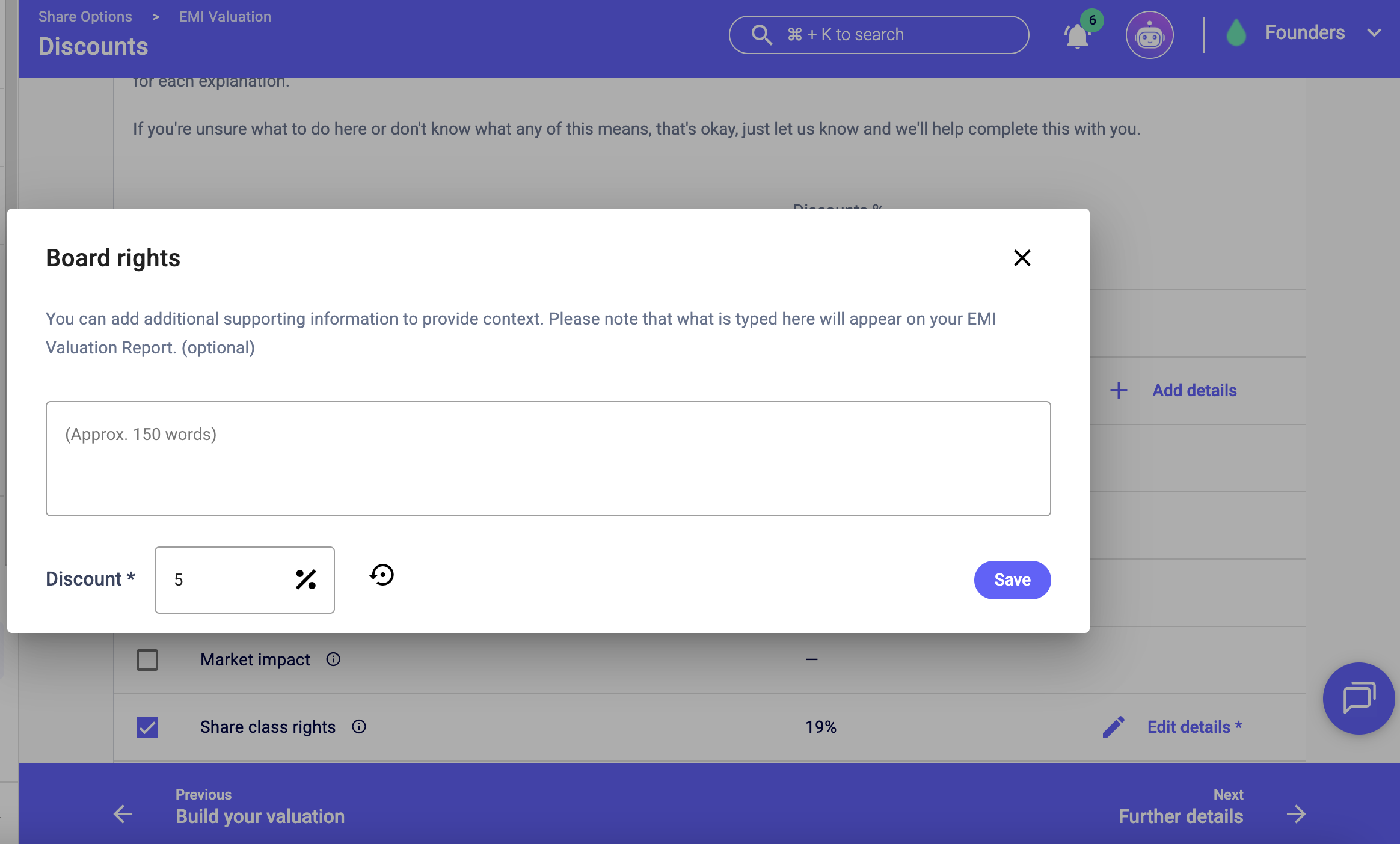
Task: Click the Market impact info icon
Action: 333,659
